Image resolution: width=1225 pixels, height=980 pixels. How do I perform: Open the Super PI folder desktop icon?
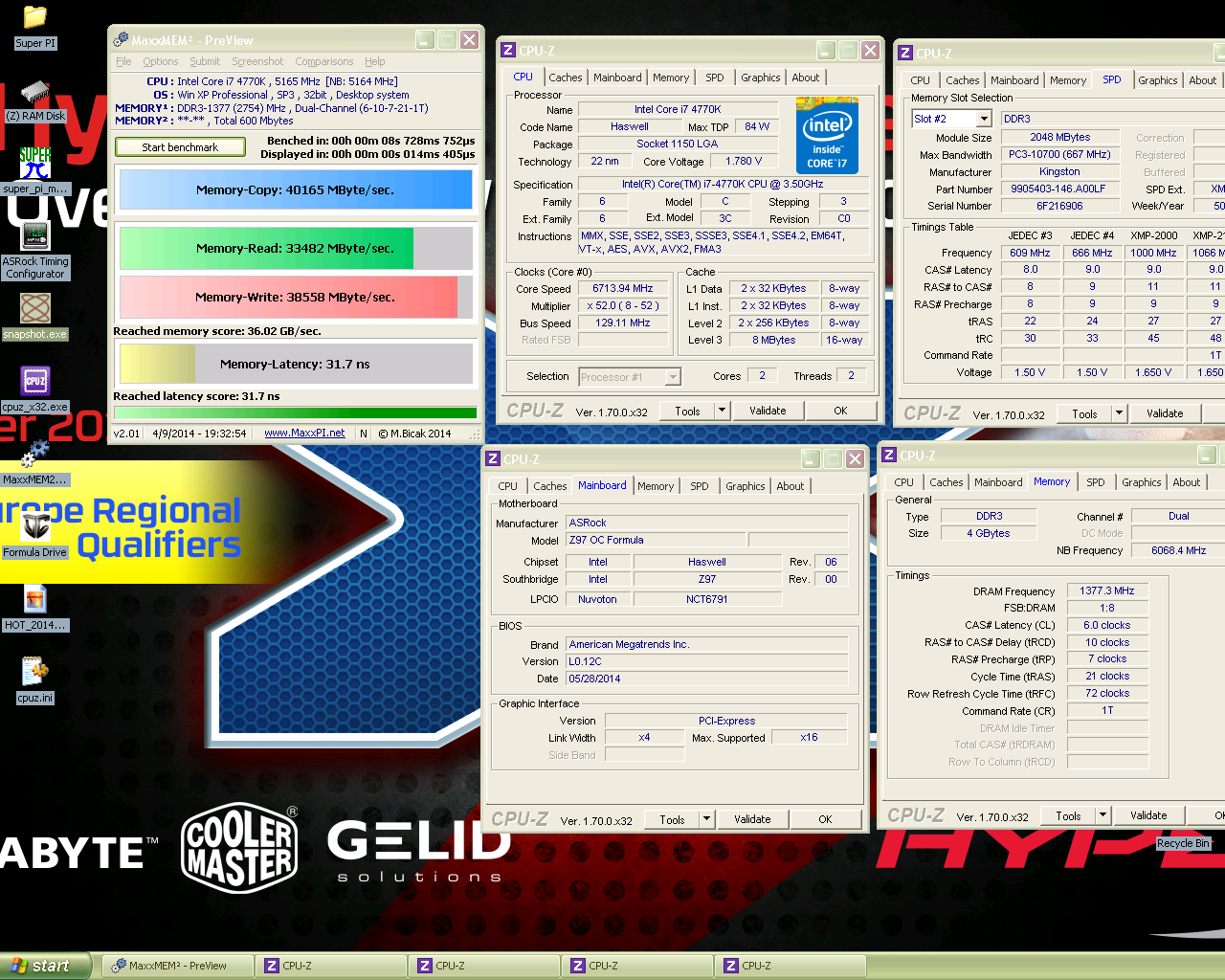pos(35,17)
